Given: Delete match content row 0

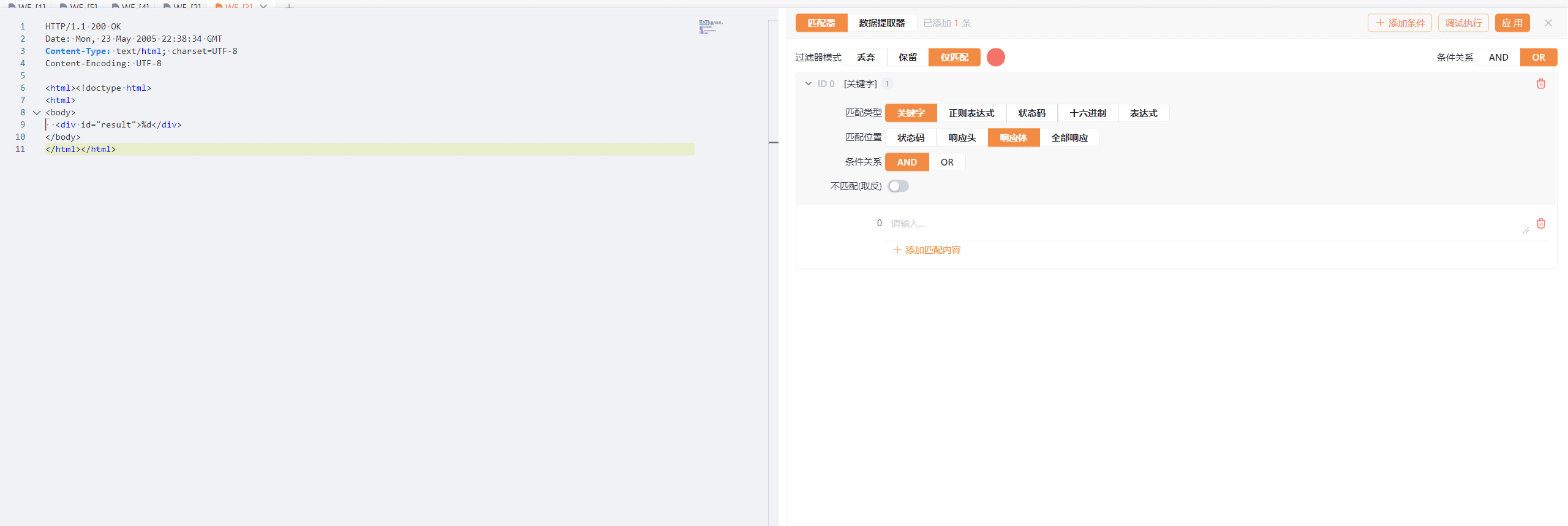Looking at the screenshot, I should click(x=1540, y=224).
